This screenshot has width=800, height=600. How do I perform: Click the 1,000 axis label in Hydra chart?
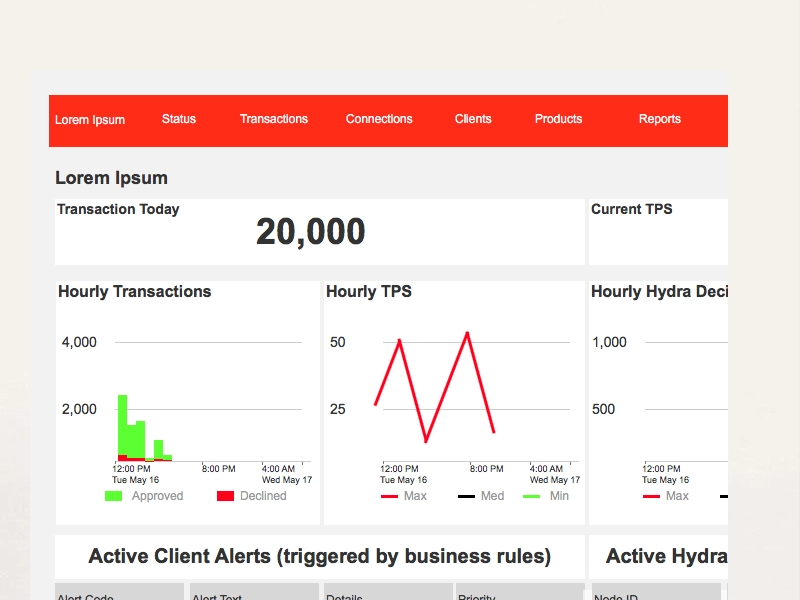609,342
